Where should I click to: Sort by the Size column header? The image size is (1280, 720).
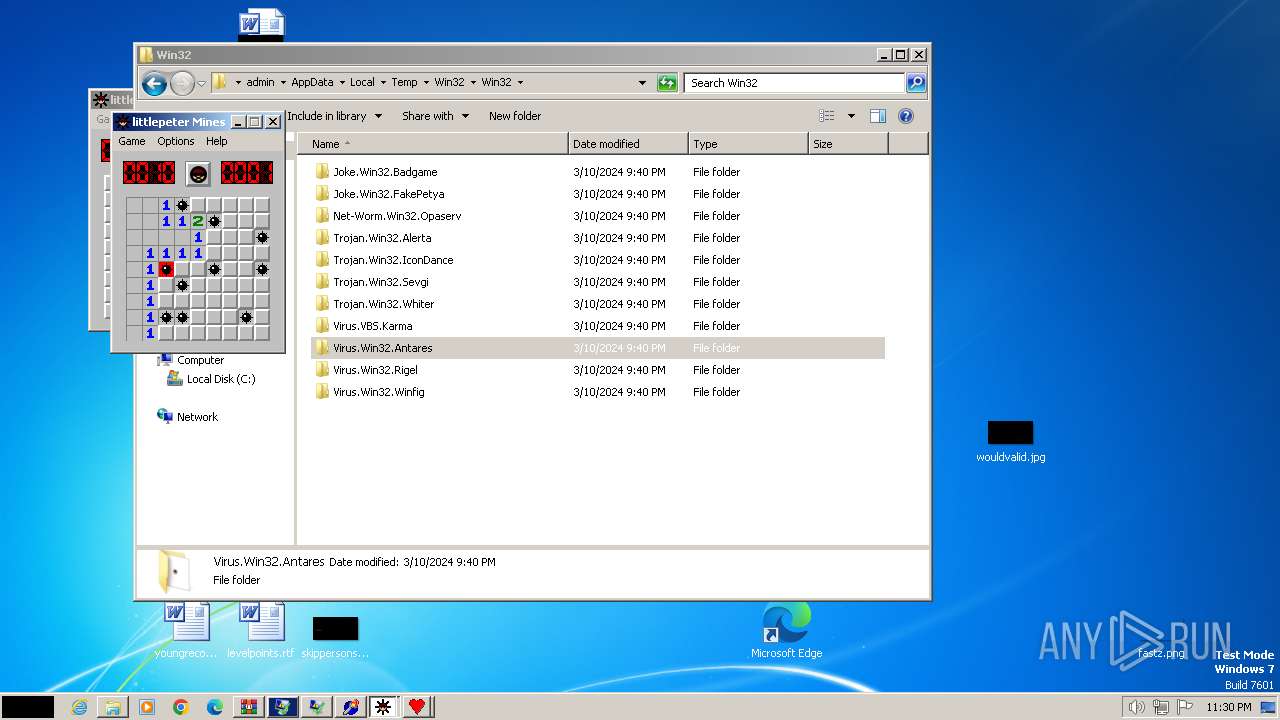point(848,144)
